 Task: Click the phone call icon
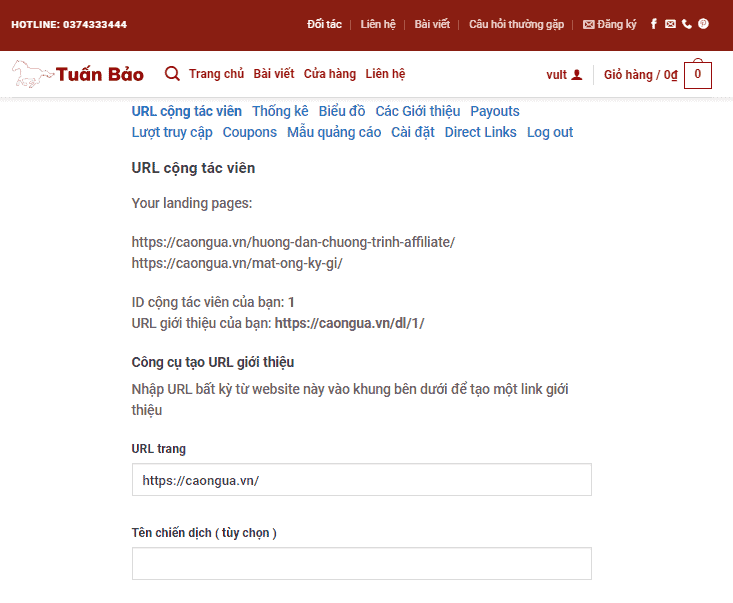click(686, 24)
